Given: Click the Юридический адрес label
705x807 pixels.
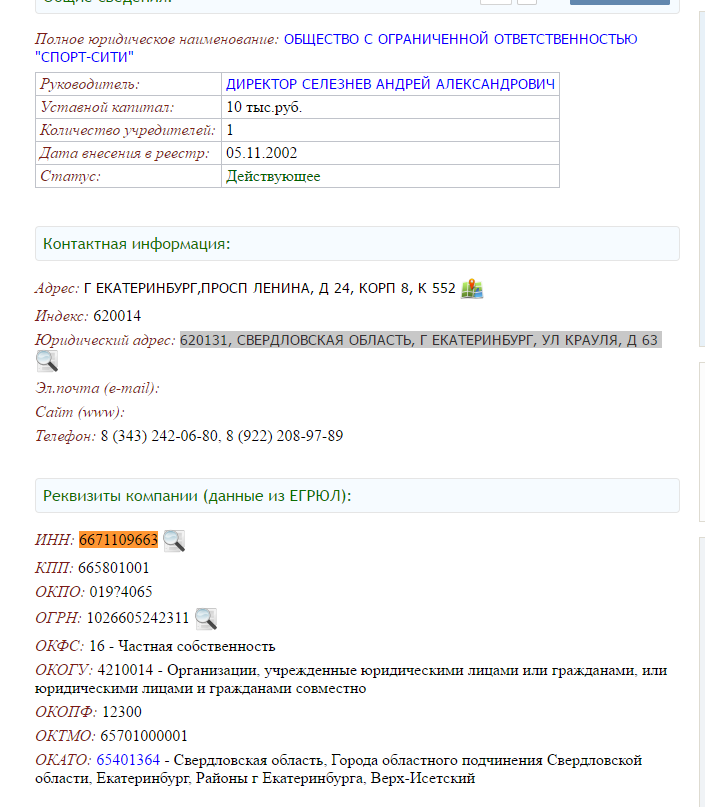Looking at the screenshot, I should point(105,340).
